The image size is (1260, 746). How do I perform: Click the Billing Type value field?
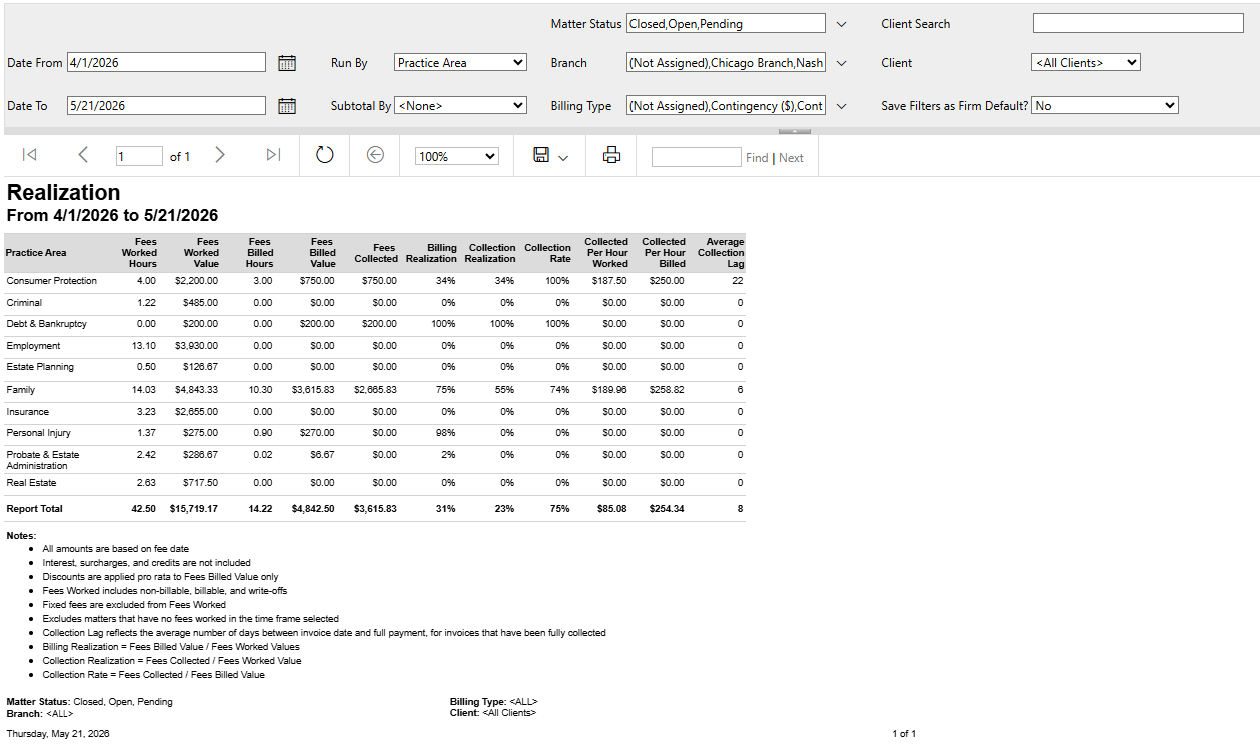pyautogui.click(x=726, y=105)
